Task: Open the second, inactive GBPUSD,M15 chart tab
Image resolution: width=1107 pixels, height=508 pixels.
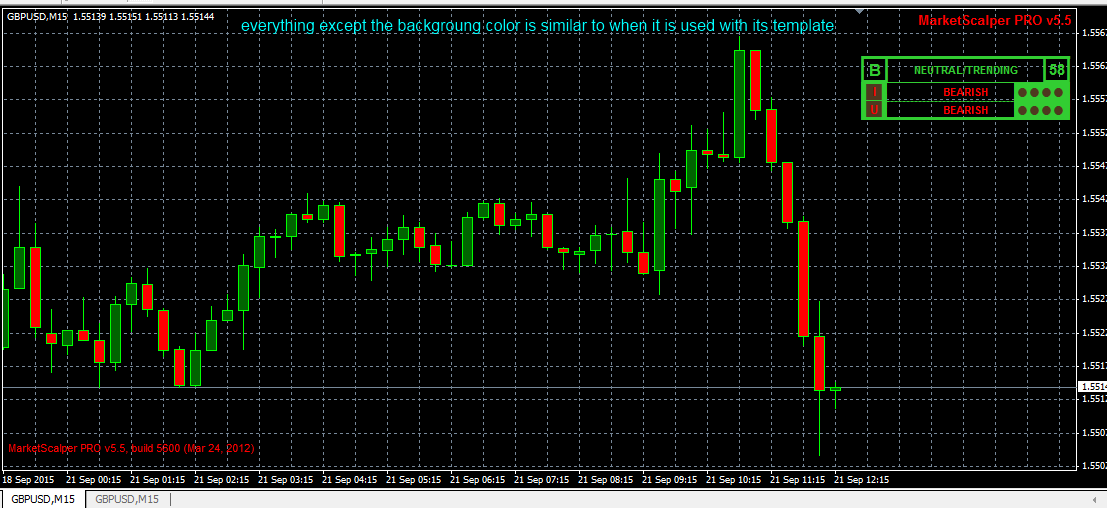Action: click(x=127, y=500)
